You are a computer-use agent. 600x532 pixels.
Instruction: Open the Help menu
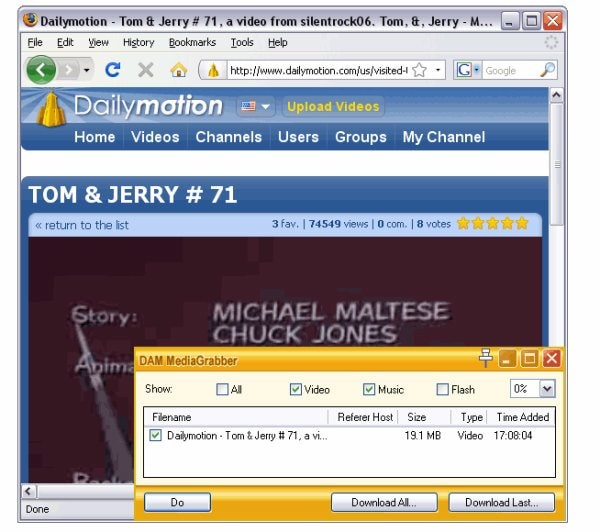278,42
